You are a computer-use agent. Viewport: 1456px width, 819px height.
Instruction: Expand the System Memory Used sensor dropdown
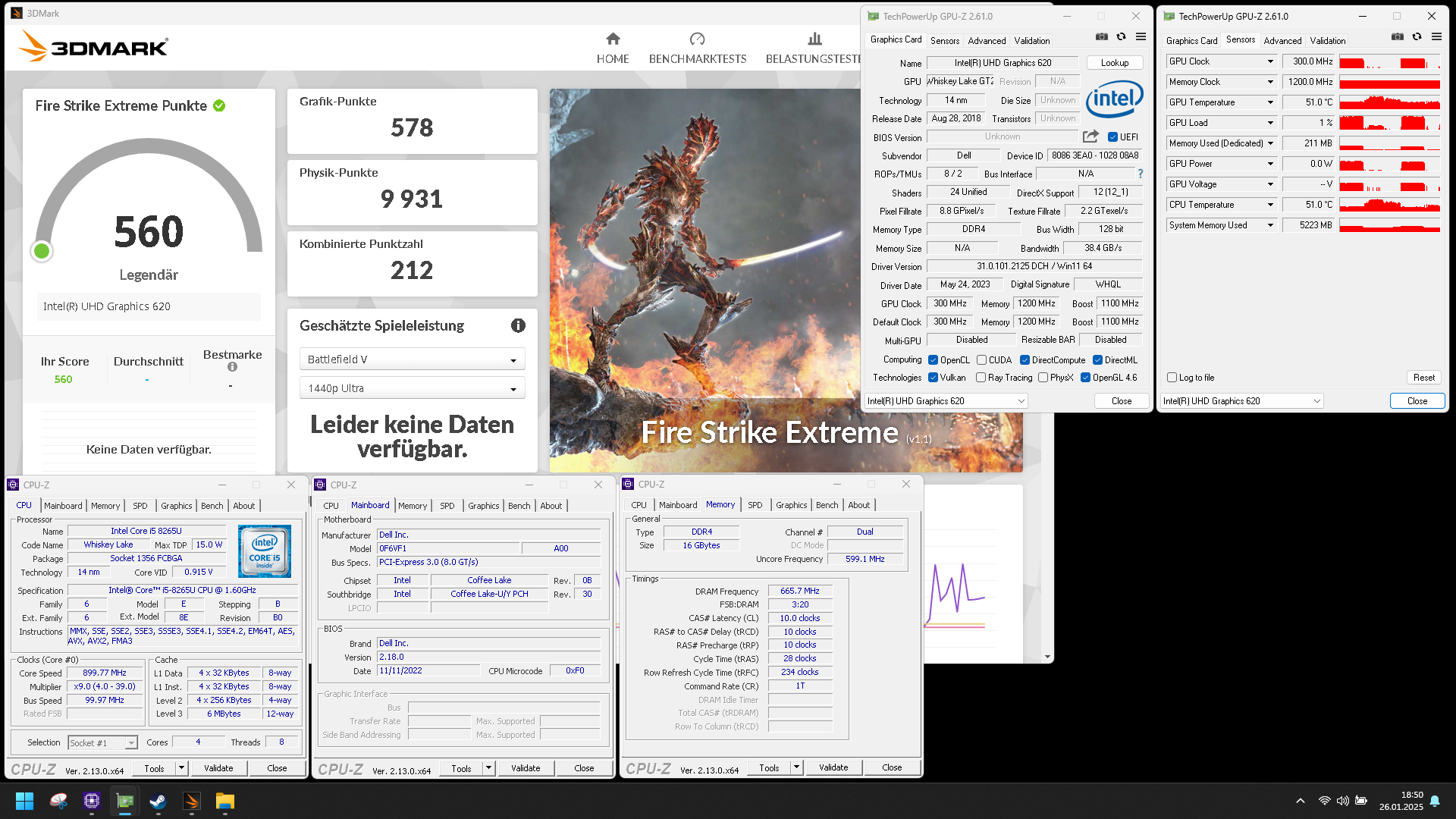click(1270, 225)
